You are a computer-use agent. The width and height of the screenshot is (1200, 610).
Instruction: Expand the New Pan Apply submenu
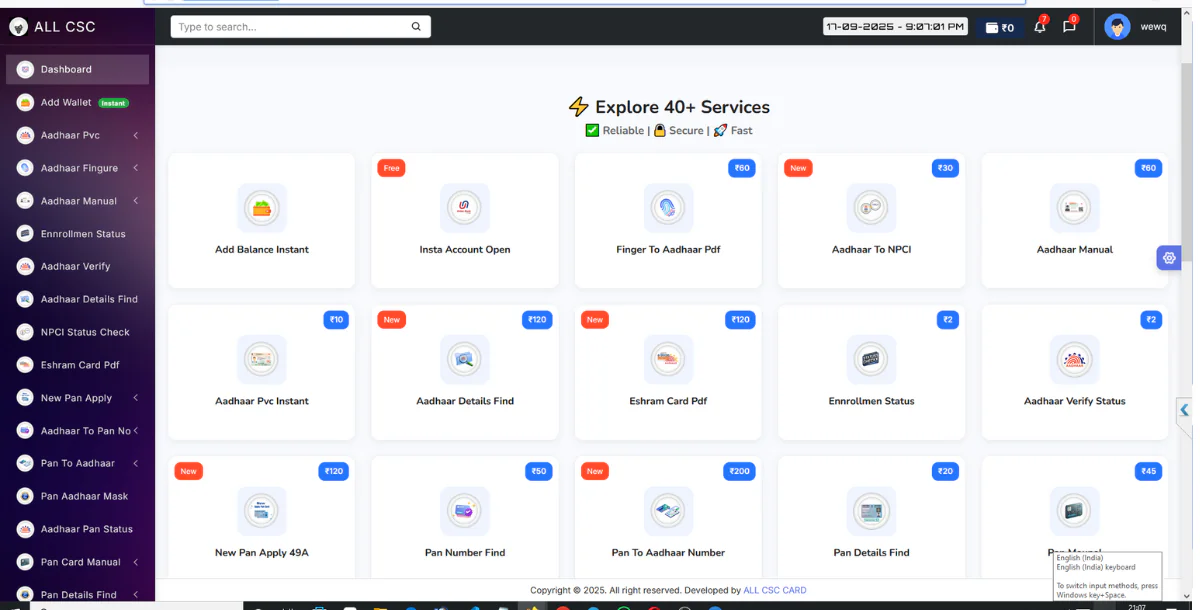coord(135,398)
